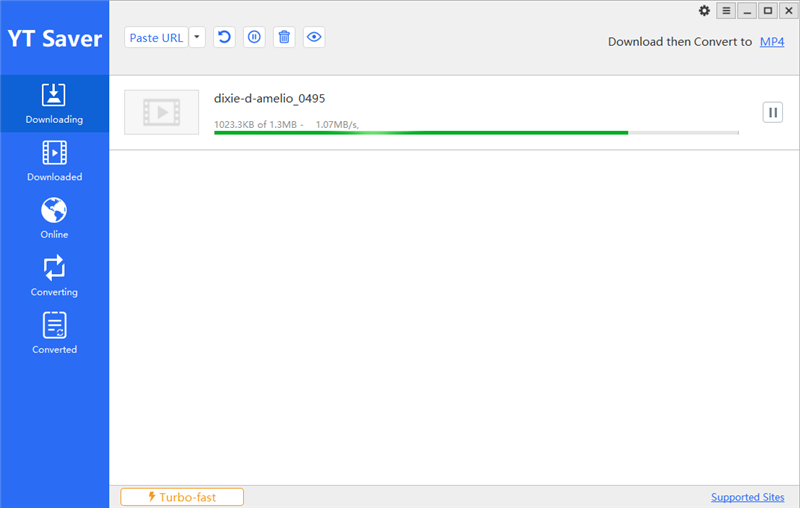The height and width of the screenshot is (508, 800).
Task: Toggle the private mode eye icon
Action: coord(314,37)
